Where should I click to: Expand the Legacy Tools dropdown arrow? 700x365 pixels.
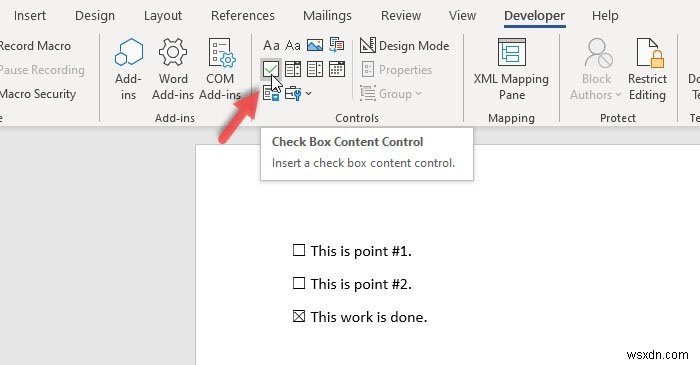pyautogui.click(x=308, y=94)
